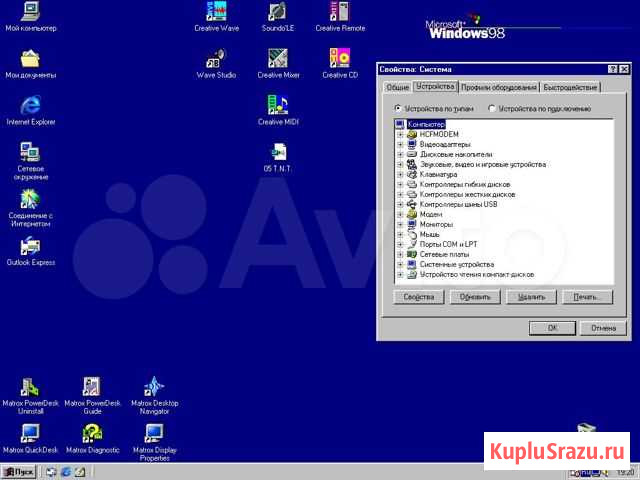Viewport: 640px width, 480px height.
Task: Switch to the Общие tab
Action: 398,87
